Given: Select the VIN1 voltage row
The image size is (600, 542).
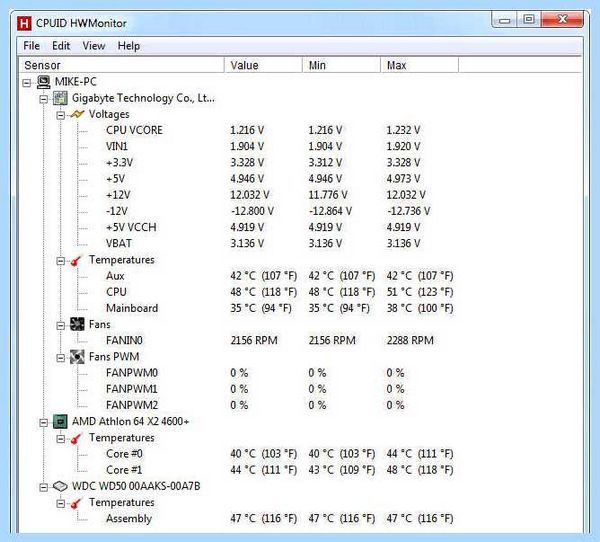Looking at the screenshot, I should tap(263, 146).
